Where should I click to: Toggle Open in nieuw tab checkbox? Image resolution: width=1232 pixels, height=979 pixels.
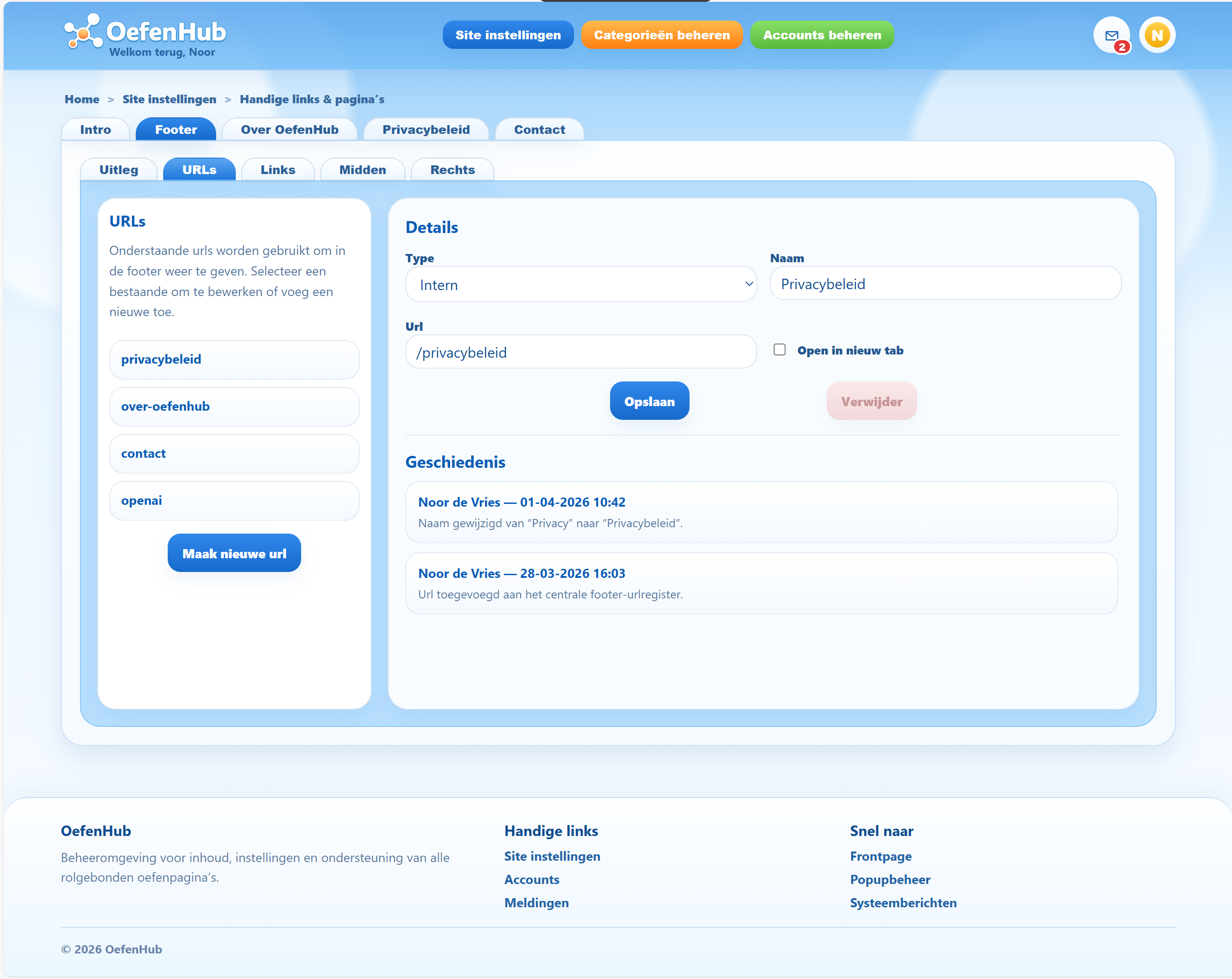pos(780,349)
